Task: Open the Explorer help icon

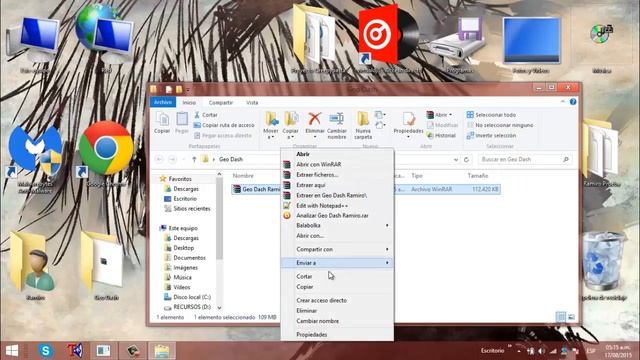Action: (573, 102)
